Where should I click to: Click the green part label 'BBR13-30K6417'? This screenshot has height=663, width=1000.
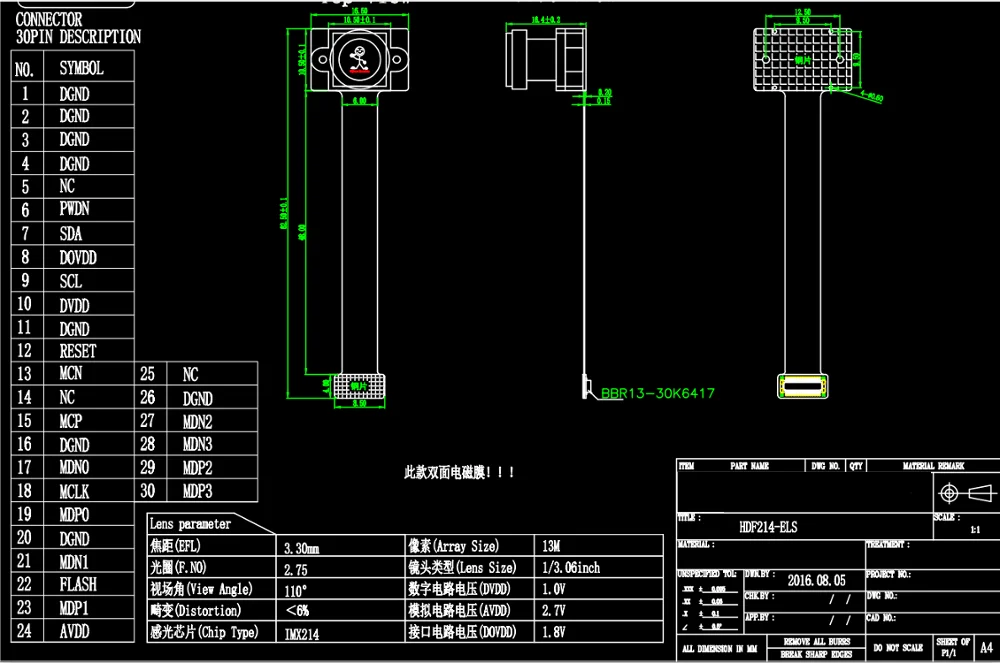point(658,393)
